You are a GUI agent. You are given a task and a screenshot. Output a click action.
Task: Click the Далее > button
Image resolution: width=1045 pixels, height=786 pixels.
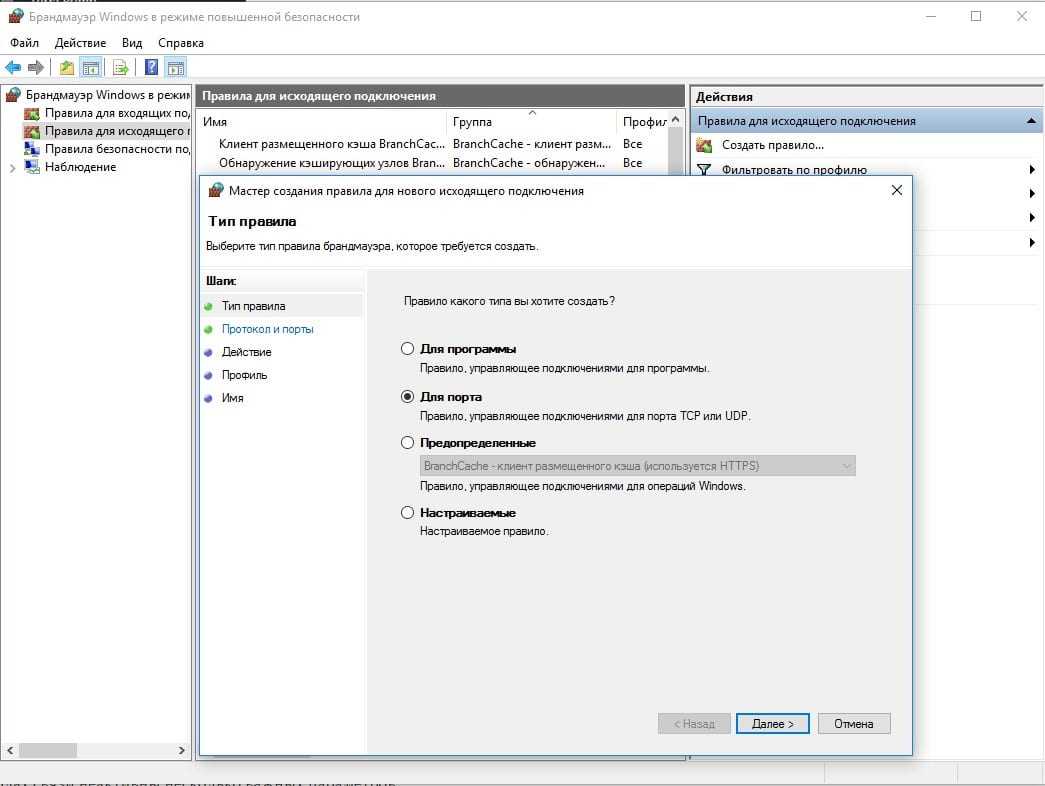tap(772, 724)
